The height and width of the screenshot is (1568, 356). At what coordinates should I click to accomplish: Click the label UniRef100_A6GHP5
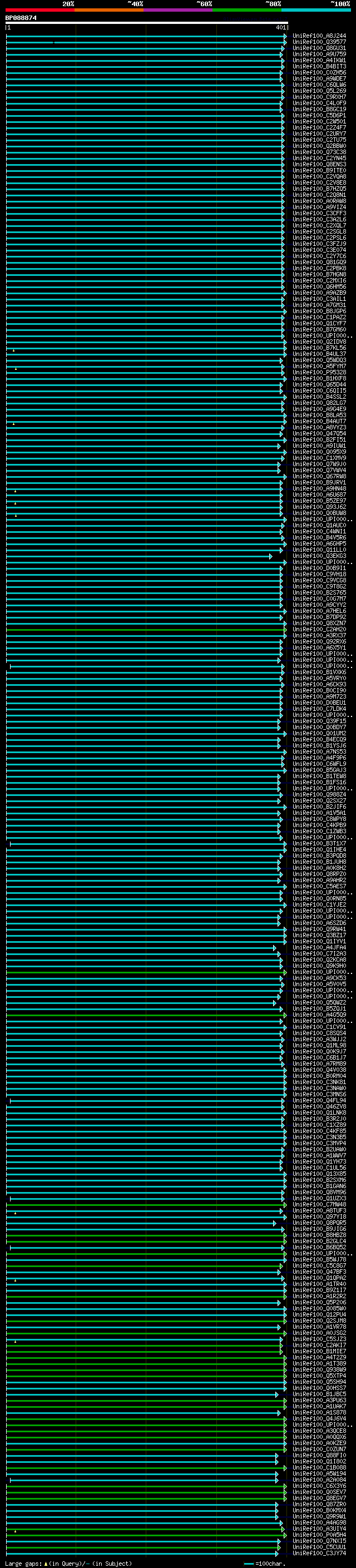pos(319,543)
